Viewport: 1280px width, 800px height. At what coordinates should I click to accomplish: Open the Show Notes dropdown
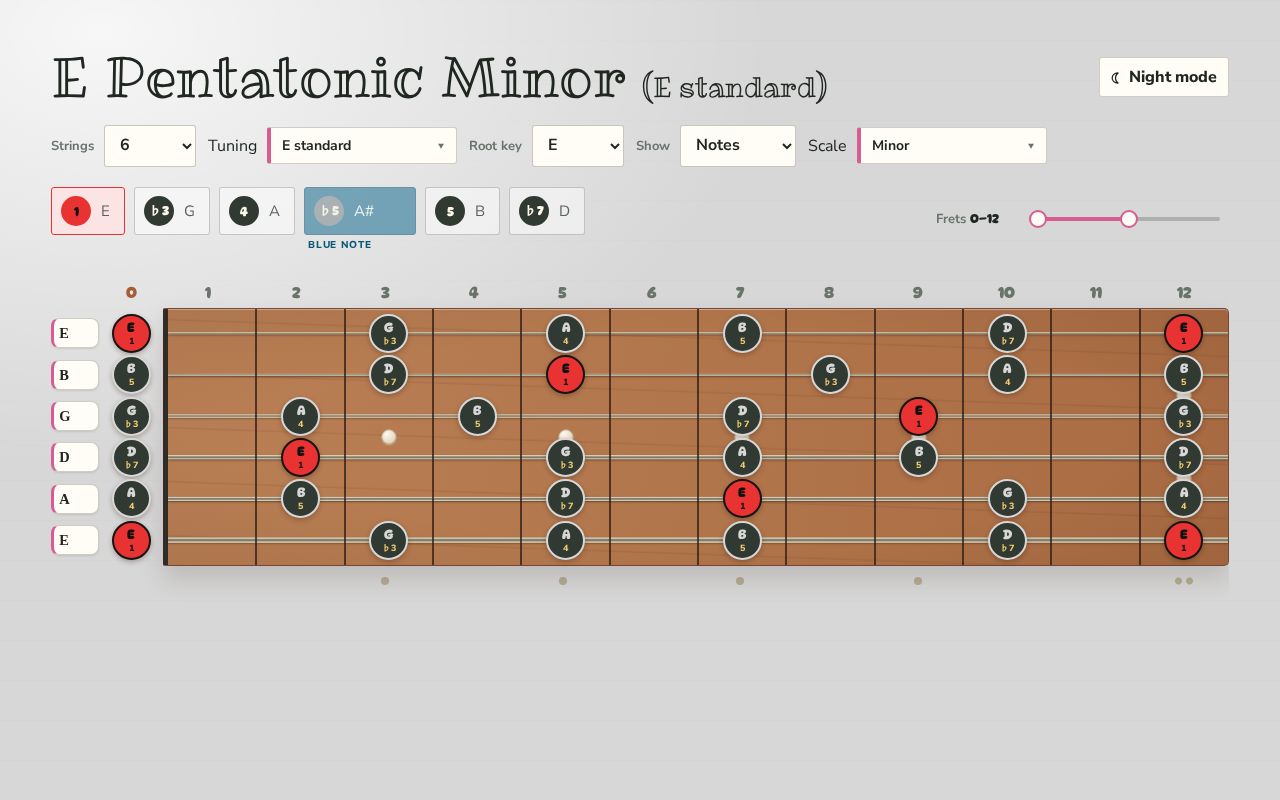[x=738, y=146]
